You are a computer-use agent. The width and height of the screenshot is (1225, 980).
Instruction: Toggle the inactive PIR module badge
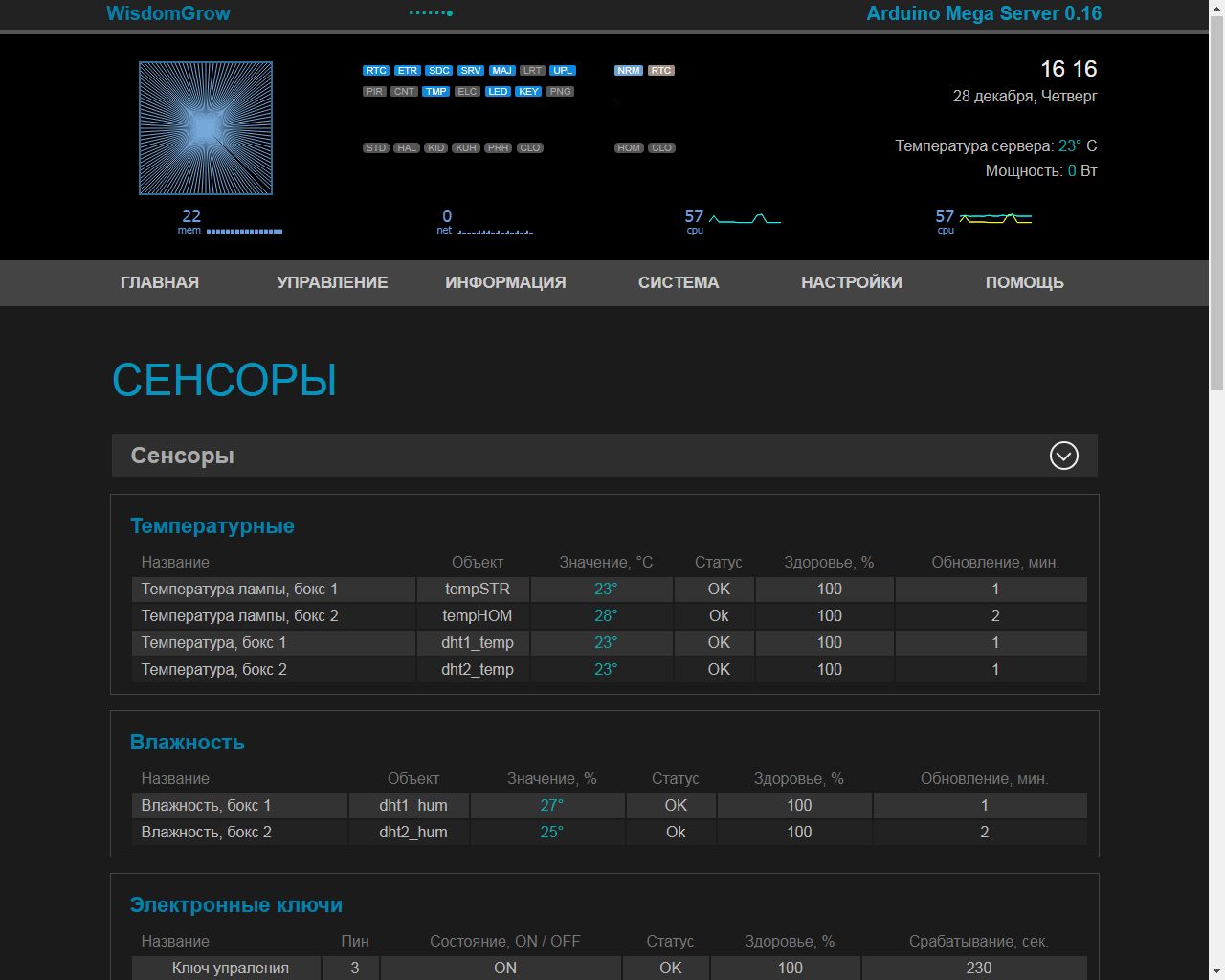click(x=374, y=92)
